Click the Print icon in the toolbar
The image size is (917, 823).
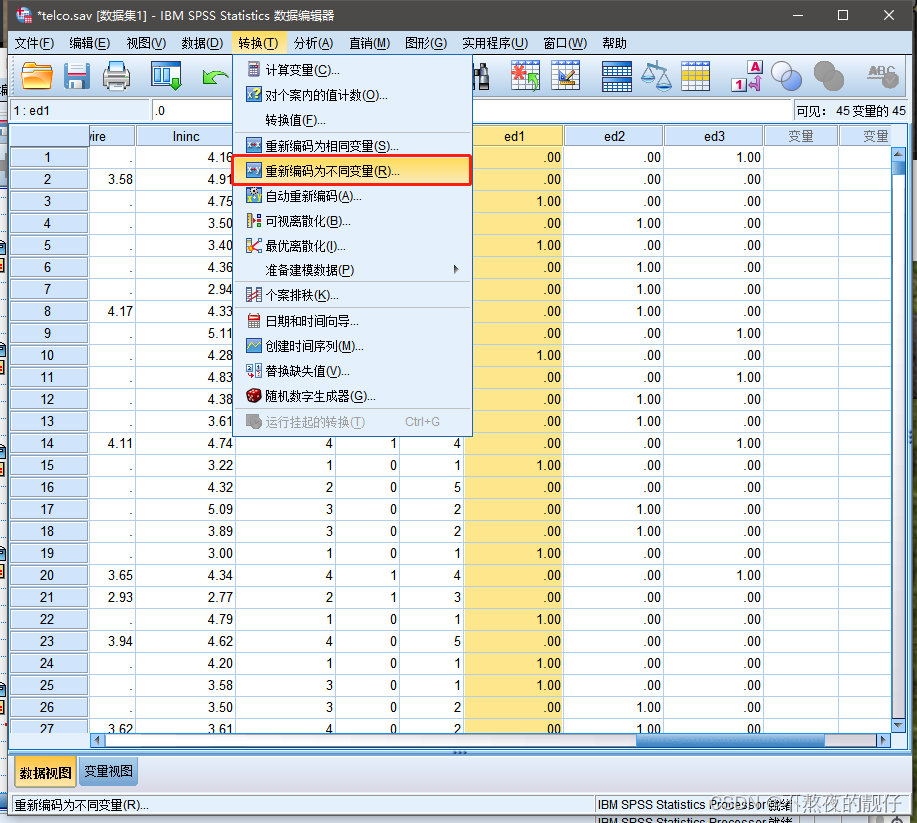(116, 76)
